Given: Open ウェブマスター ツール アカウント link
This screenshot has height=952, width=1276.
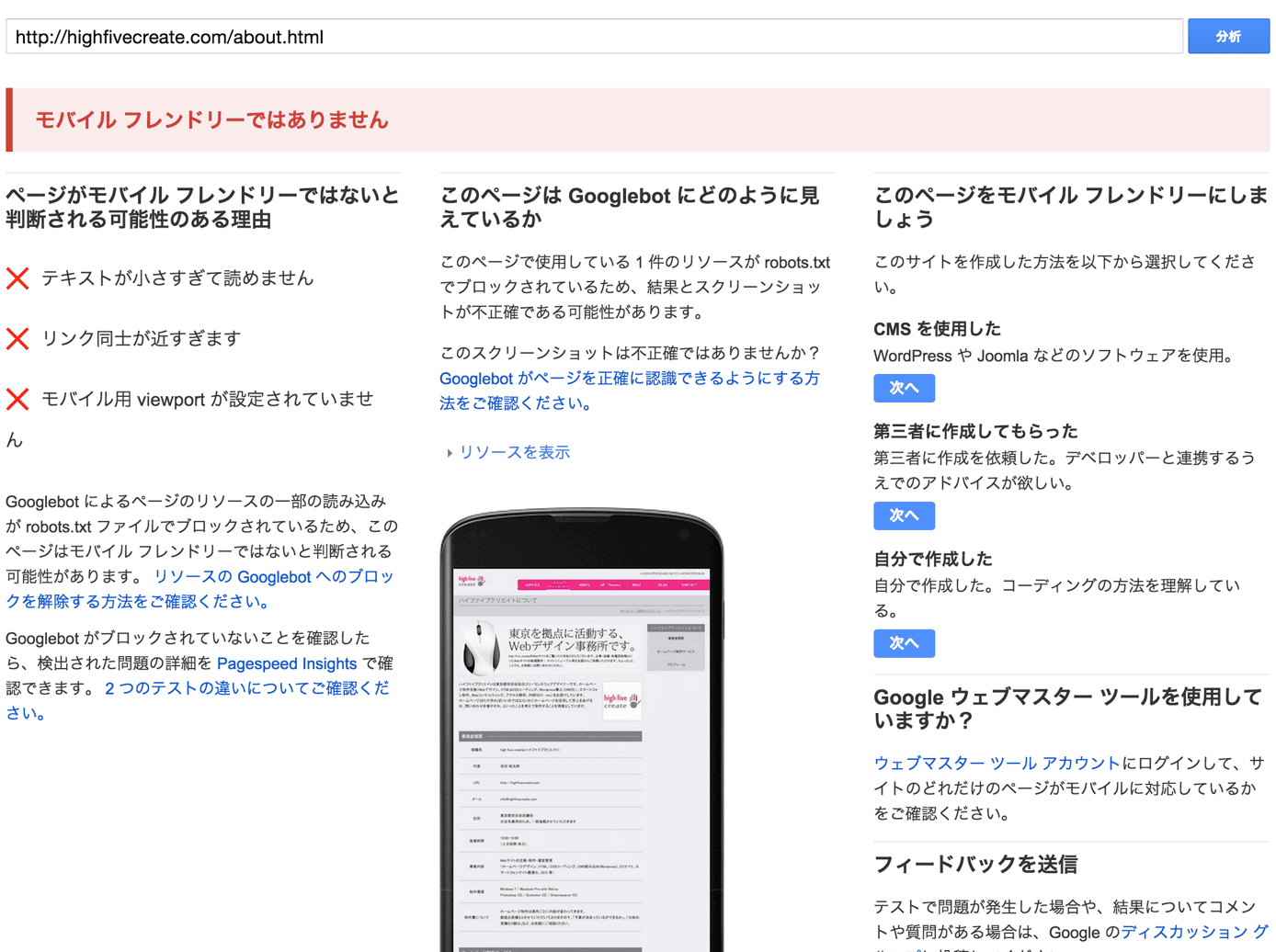Looking at the screenshot, I should [x=997, y=763].
